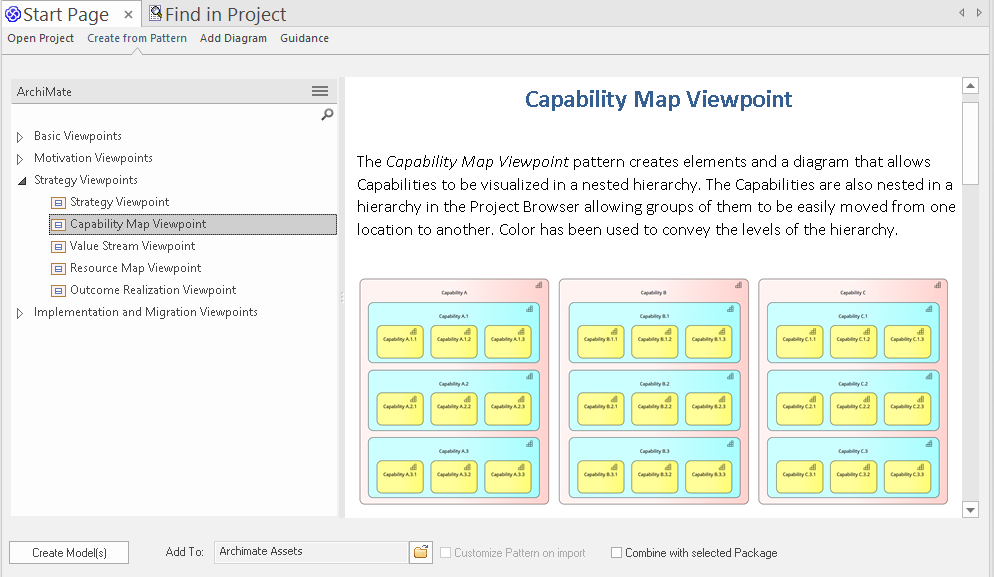Click the Strategy Viewpoint diagram icon
Image resolution: width=994 pixels, height=577 pixels.
pyautogui.click(x=58, y=202)
